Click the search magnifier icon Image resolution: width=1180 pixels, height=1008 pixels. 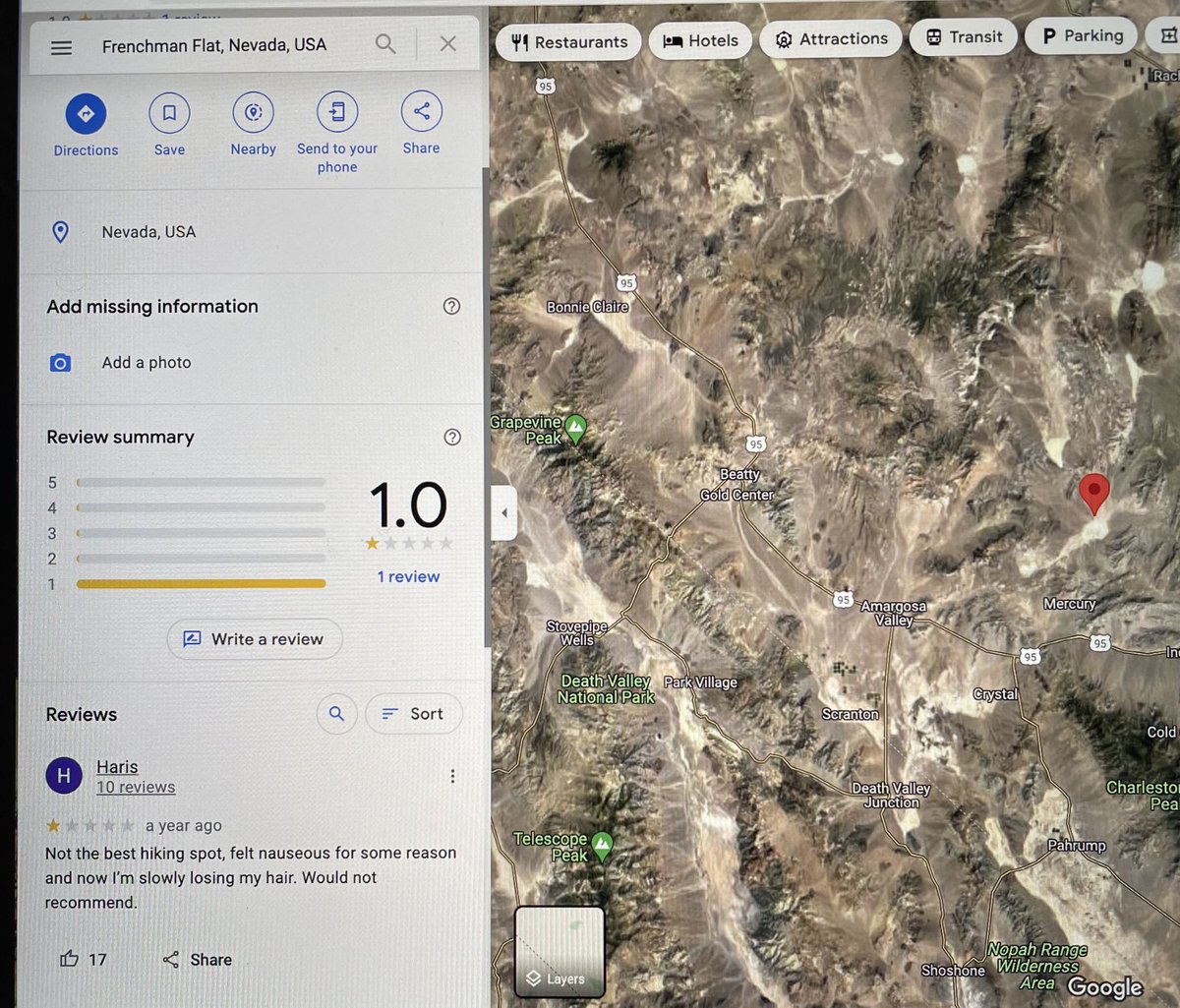[x=385, y=44]
